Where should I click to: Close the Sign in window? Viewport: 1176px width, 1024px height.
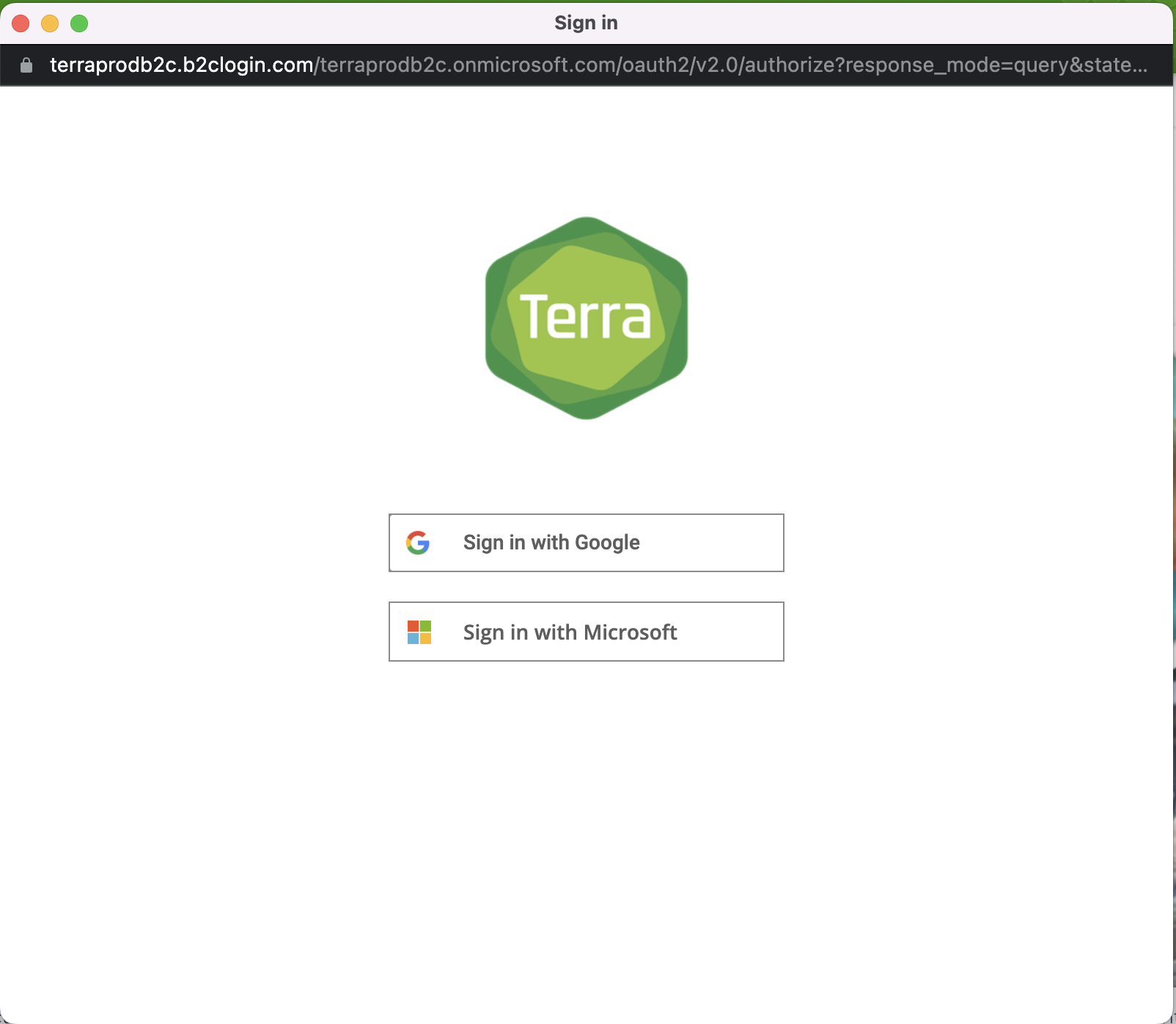21,23
